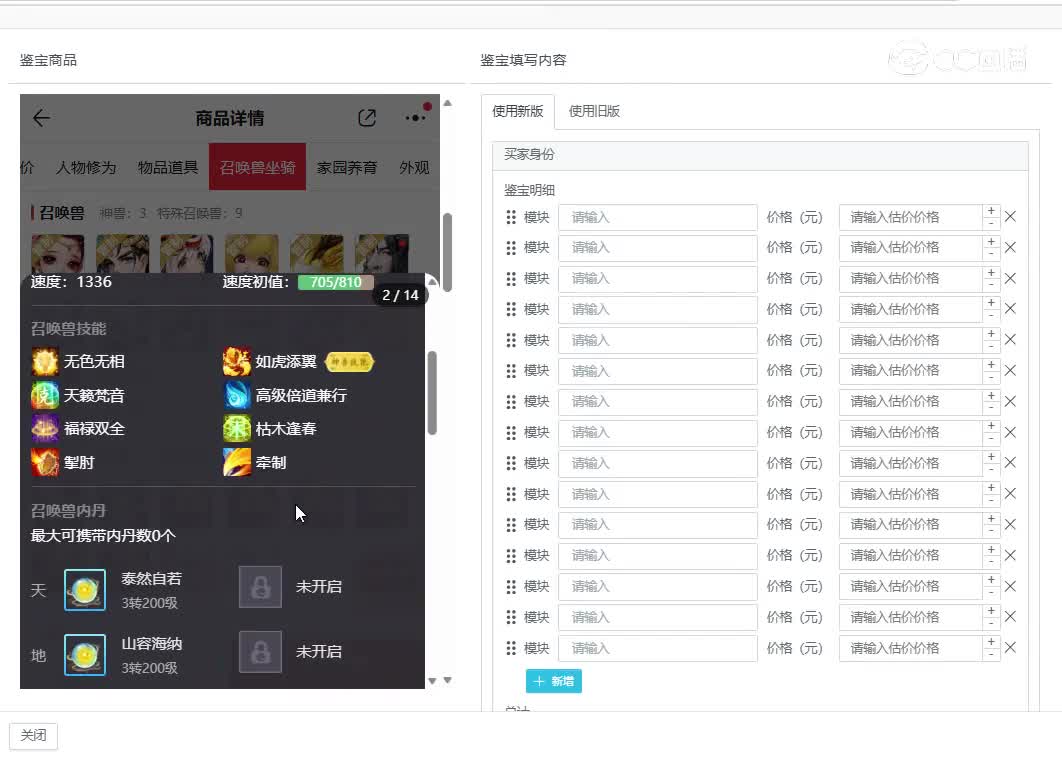The image size is (1062, 760).
Task: Expand the 买家身份 section header
Action: pos(761,155)
